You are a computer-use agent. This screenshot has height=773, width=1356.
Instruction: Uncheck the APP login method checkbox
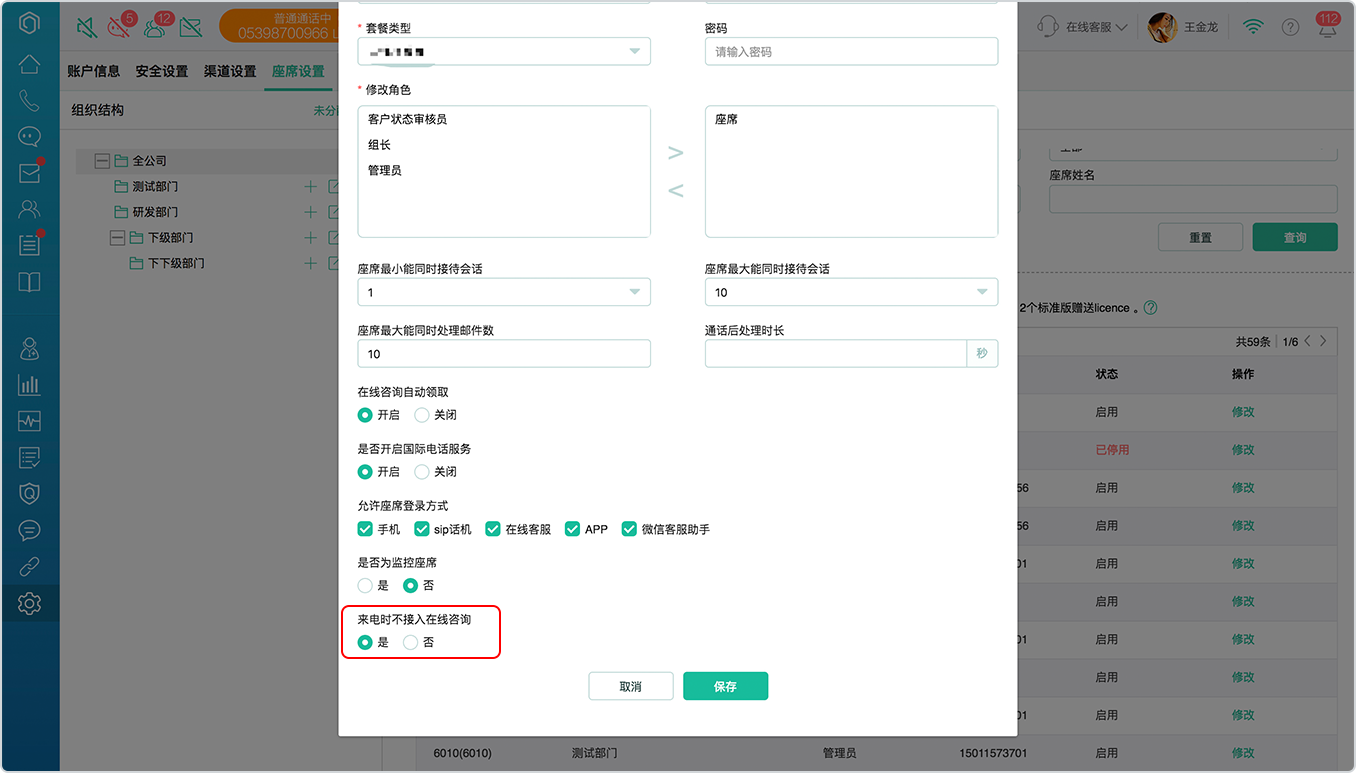[572, 529]
